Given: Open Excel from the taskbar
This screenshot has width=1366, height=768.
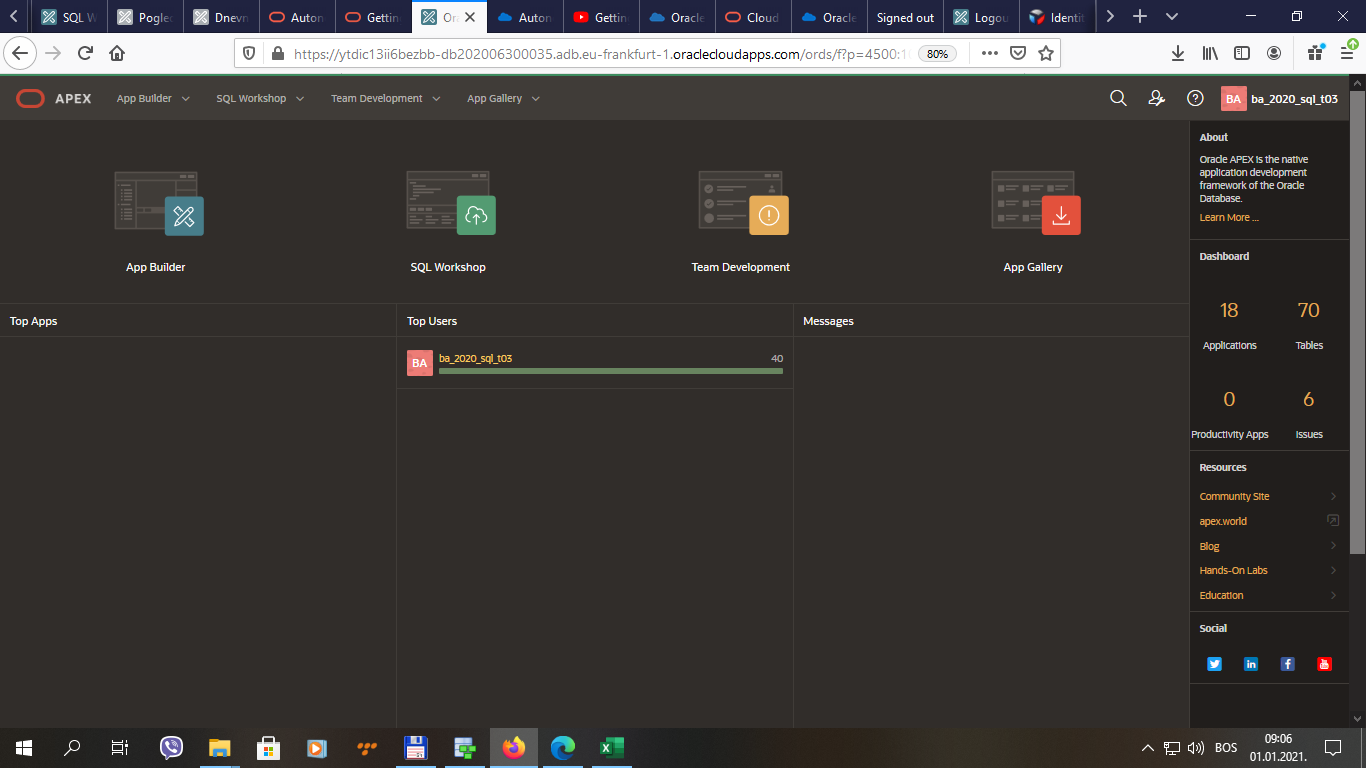Looking at the screenshot, I should [611, 747].
